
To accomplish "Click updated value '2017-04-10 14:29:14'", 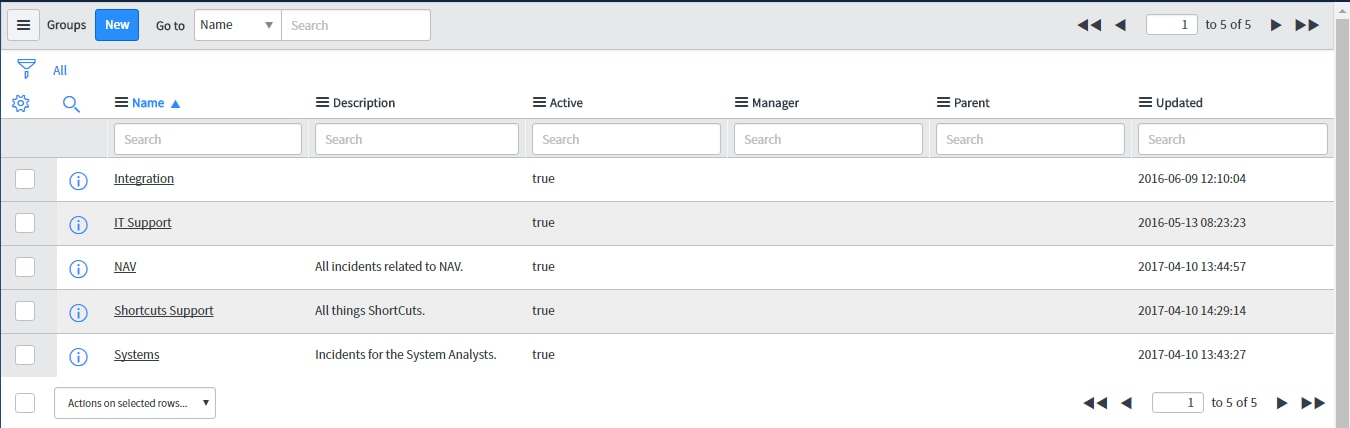I will click(x=1192, y=311).
